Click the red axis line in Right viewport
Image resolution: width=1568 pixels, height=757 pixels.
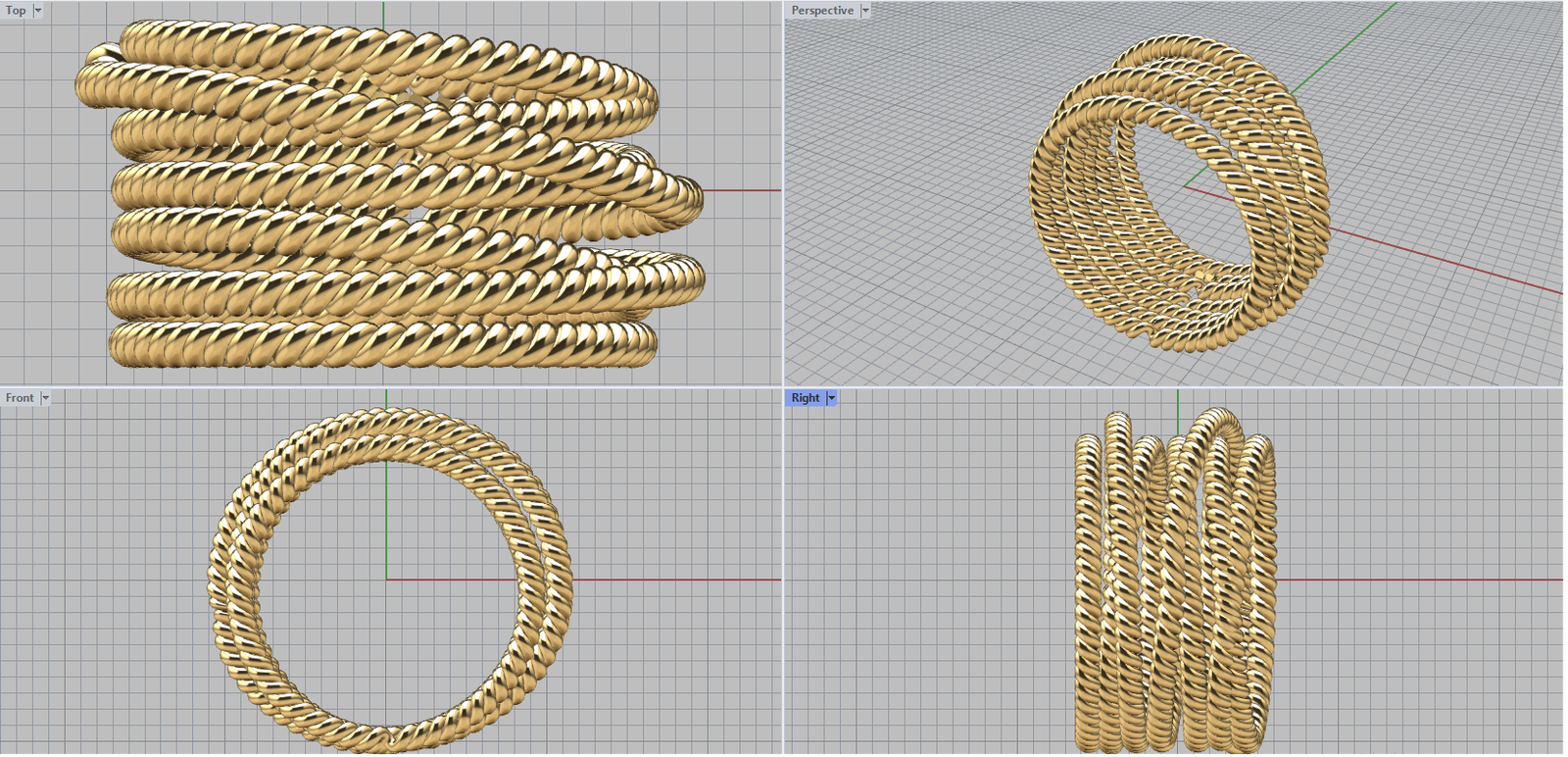tap(1421, 580)
